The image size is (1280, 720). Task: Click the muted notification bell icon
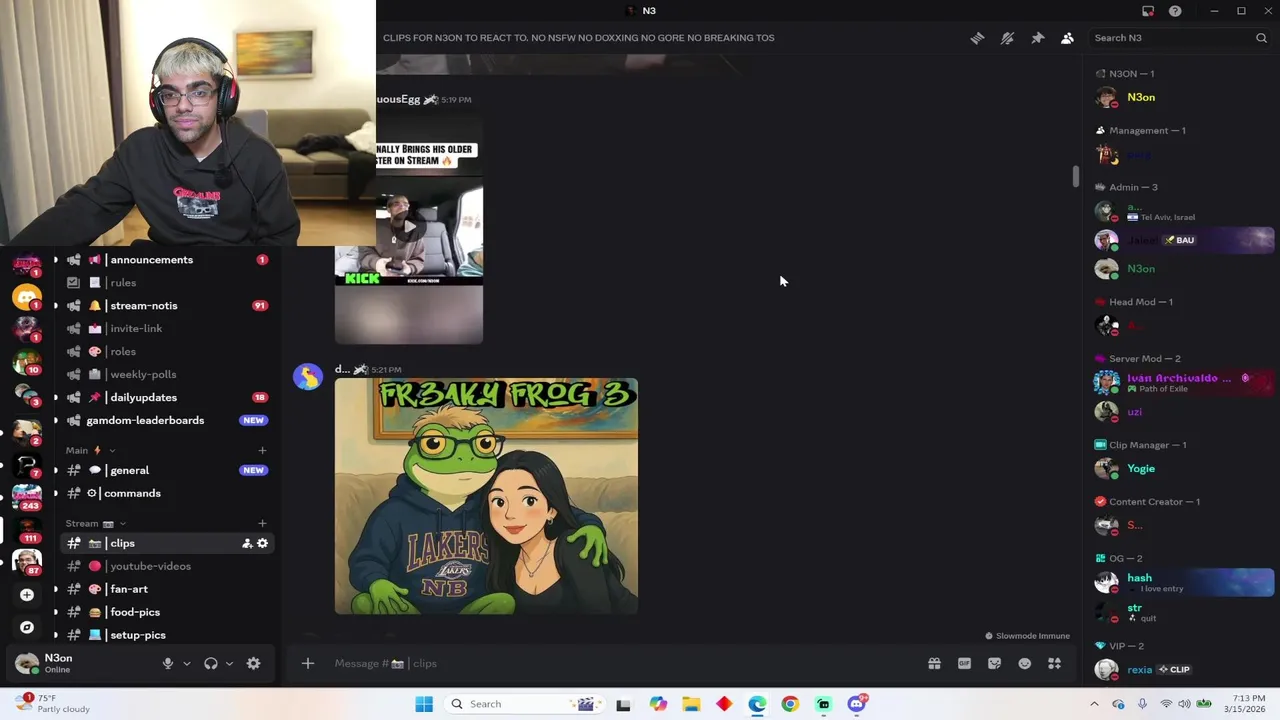click(x=1007, y=38)
